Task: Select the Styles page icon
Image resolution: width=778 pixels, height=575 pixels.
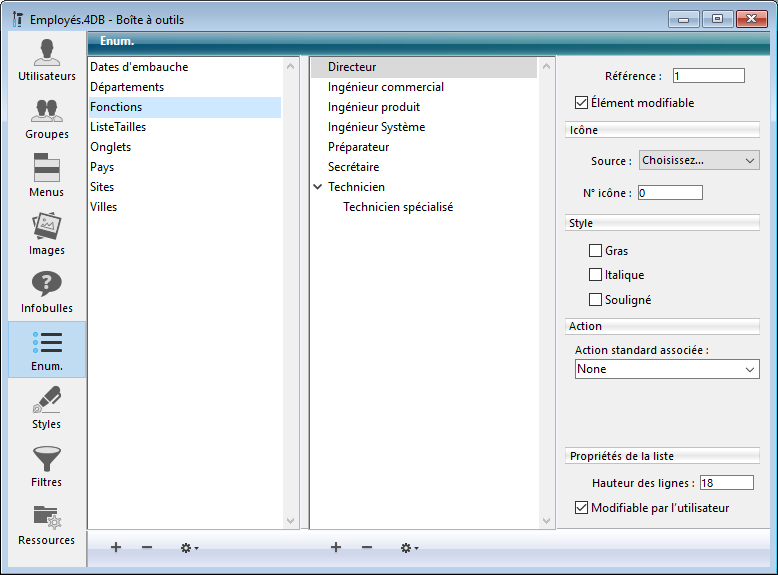Action: [x=46, y=407]
